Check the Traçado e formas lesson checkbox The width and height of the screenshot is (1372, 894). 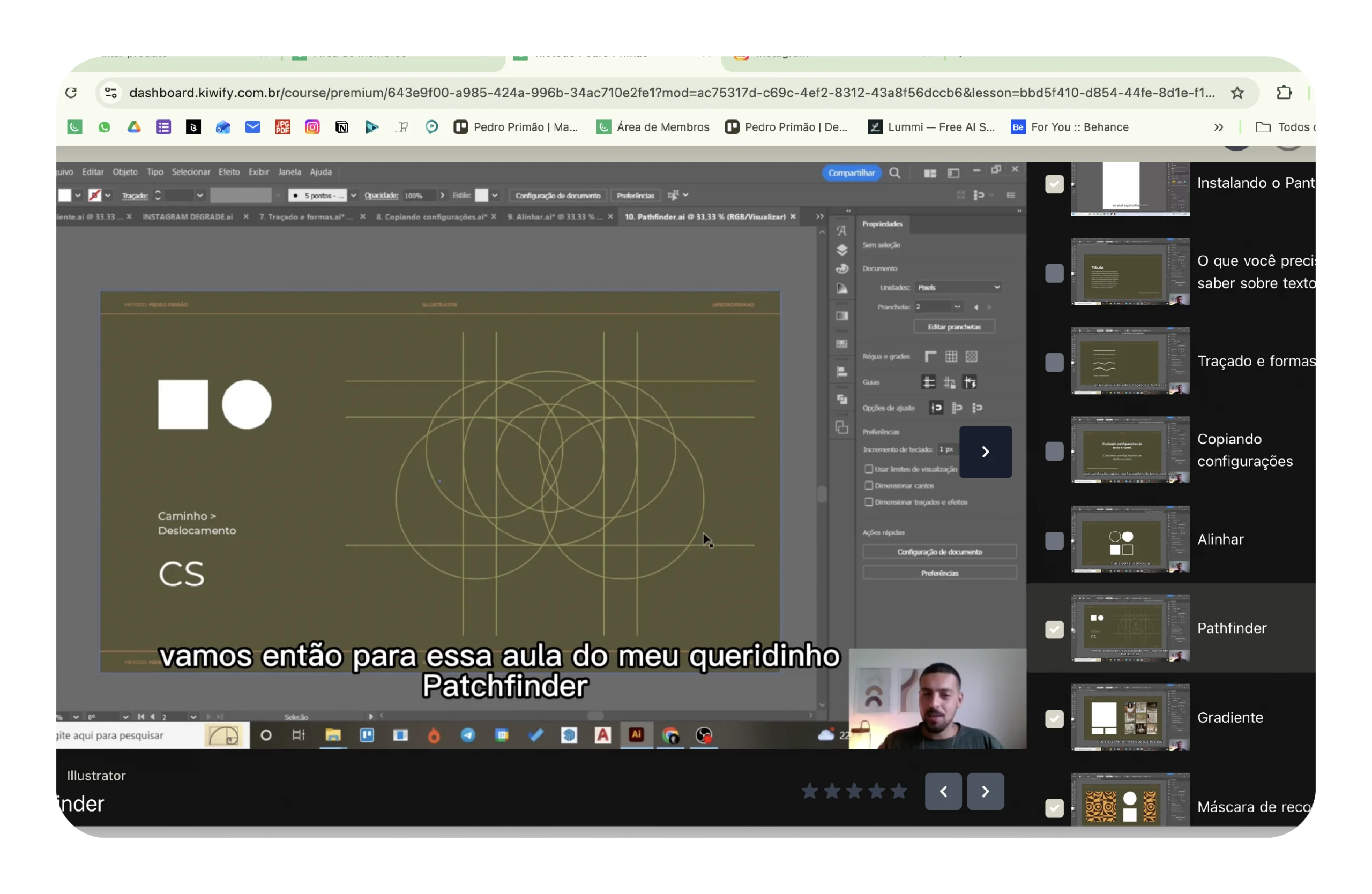(1054, 362)
